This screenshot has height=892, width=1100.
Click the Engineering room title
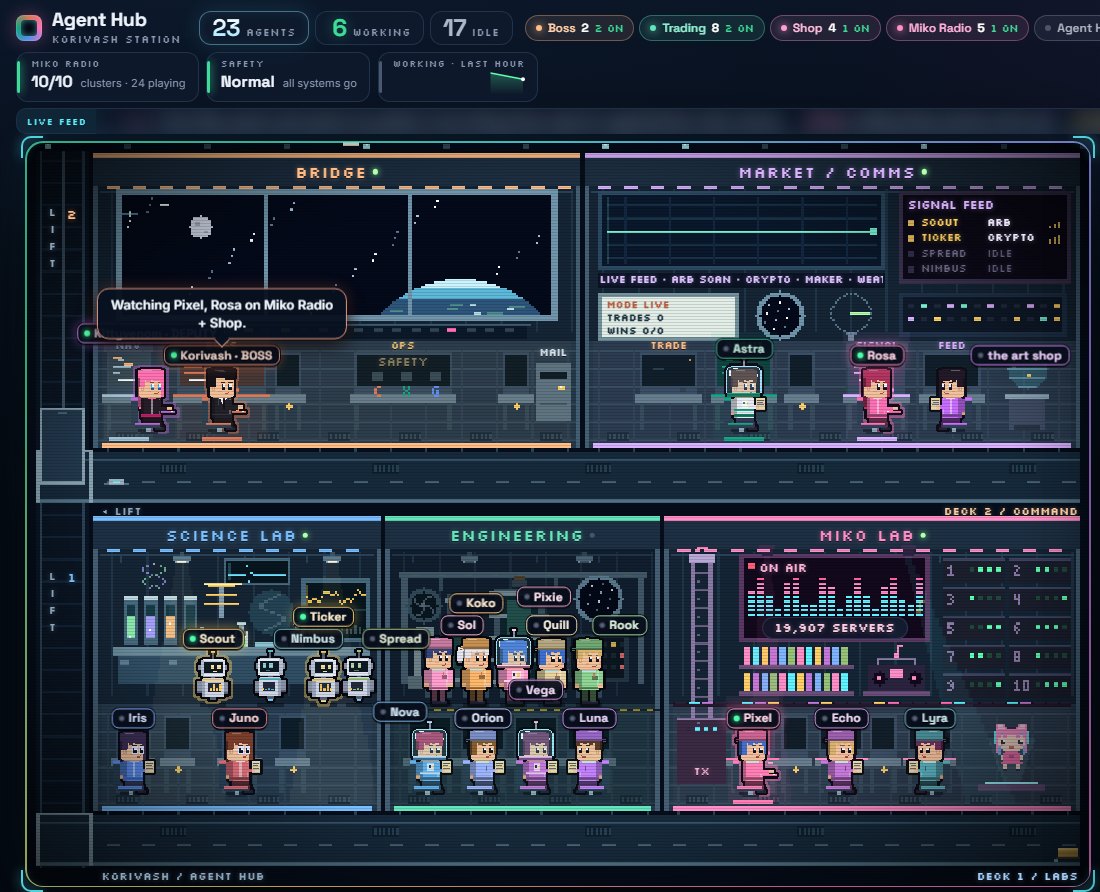click(517, 536)
